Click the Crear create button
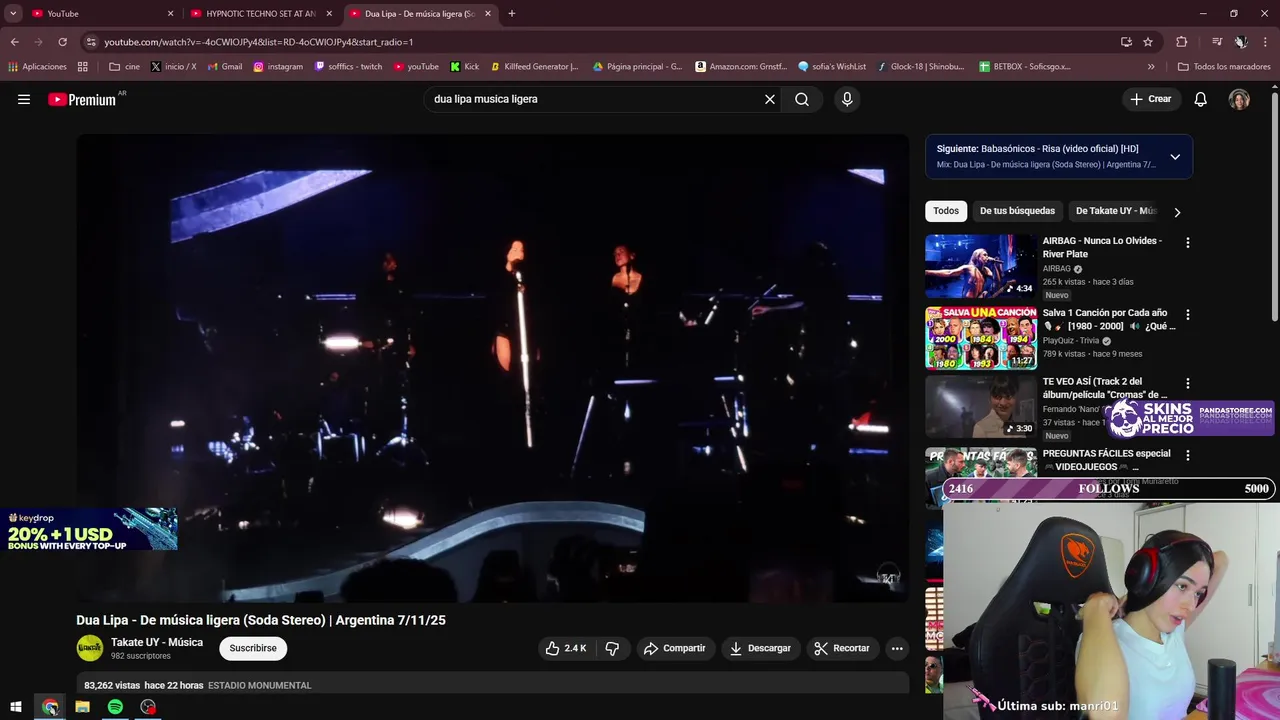 (1151, 99)
